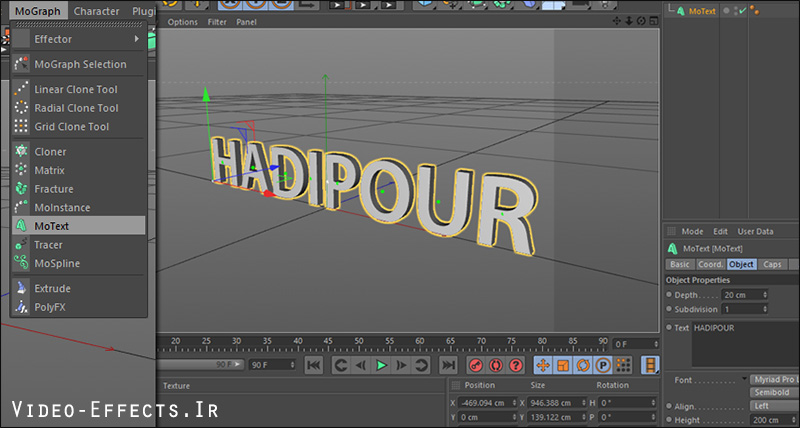Screen dimensions: 800x428
Task: Open the attribute manager Edit menu
Action: [x=720, y=232]
